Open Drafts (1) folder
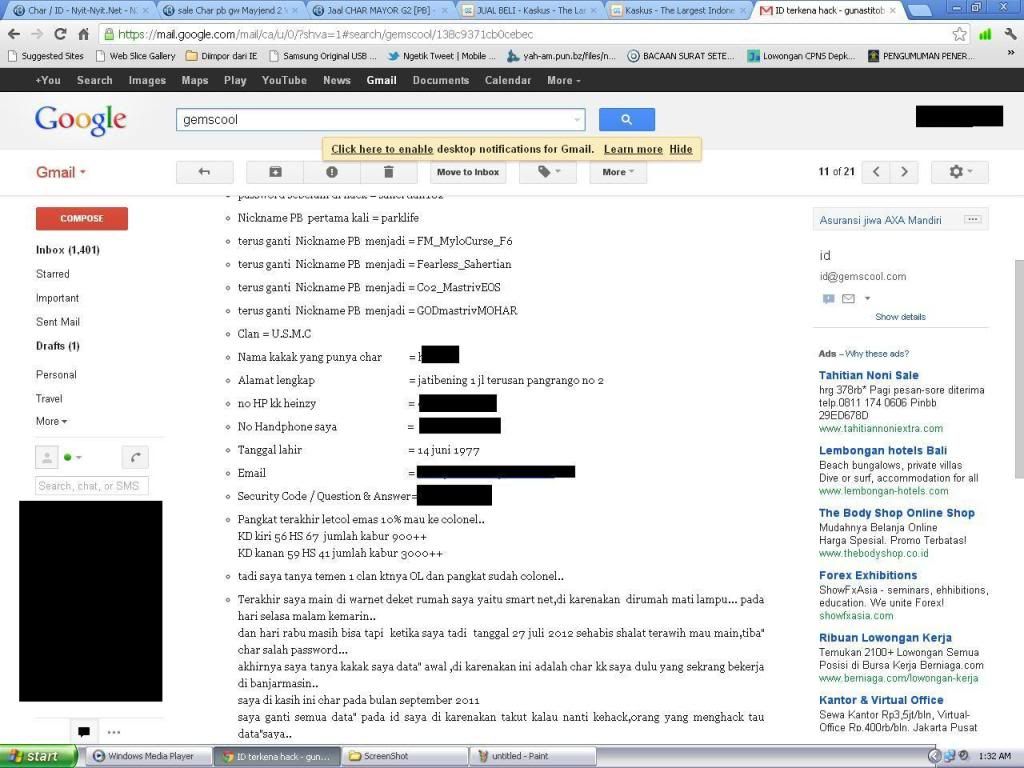 coord(57,345)
